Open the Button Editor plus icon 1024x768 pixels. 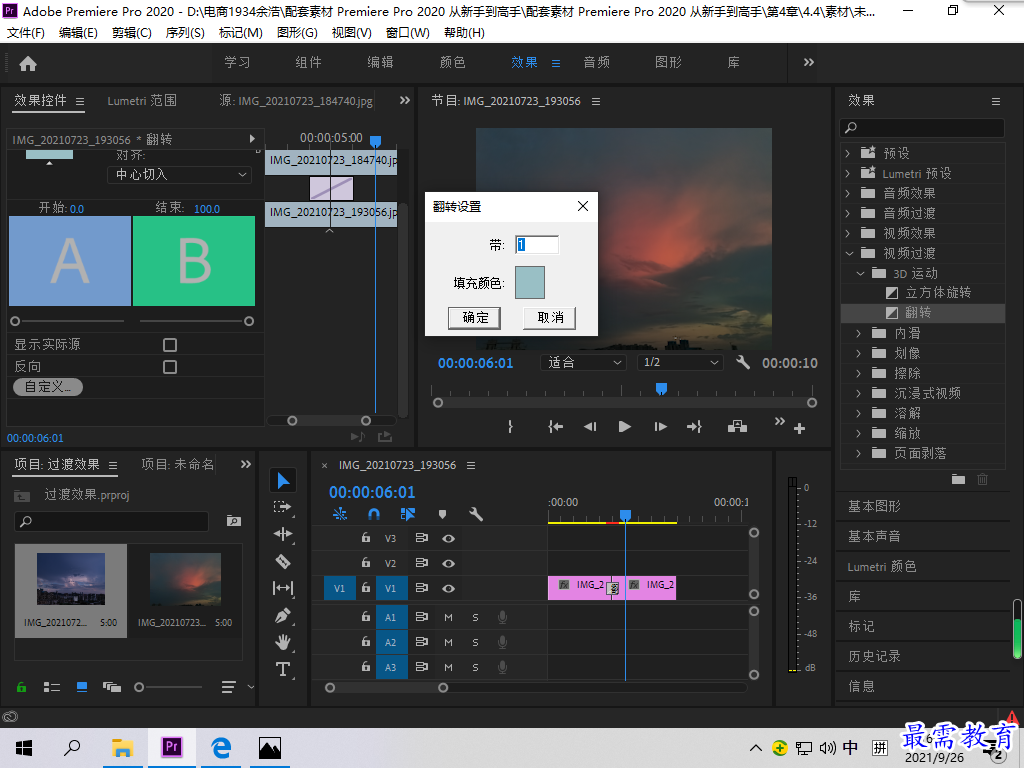[x=799, y=428]
